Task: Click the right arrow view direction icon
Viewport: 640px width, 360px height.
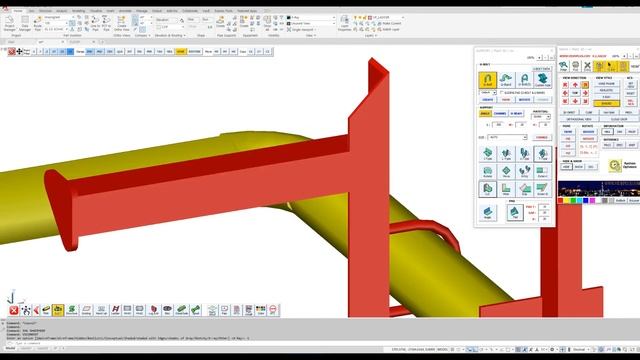Action: point(585,93)
